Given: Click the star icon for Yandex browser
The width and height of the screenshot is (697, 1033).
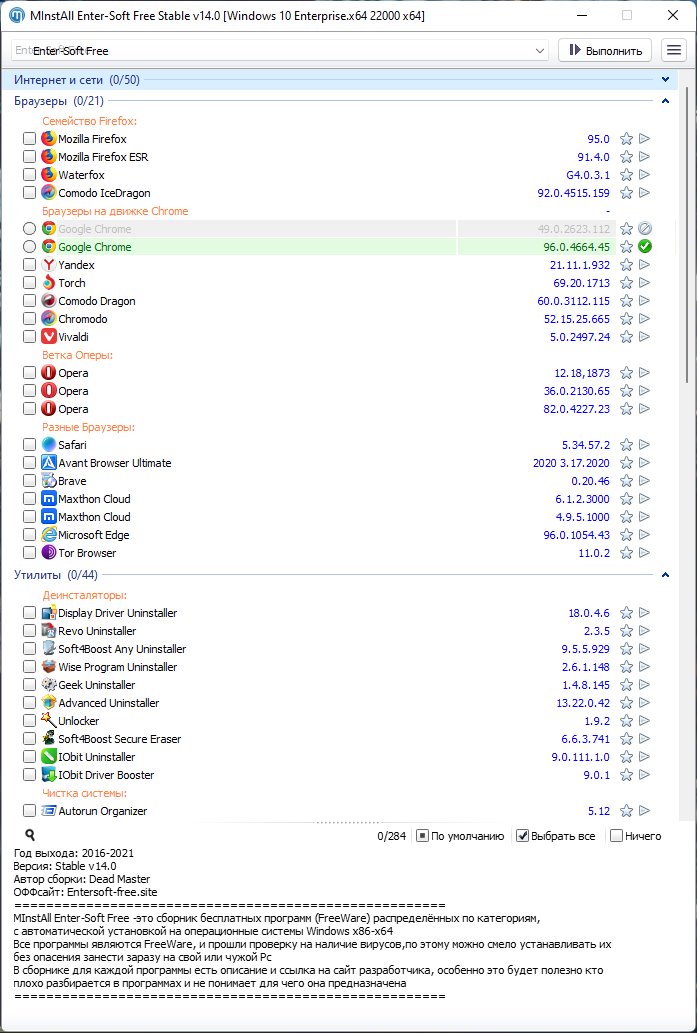Looking at the screenshot, I should coord(627,265).
